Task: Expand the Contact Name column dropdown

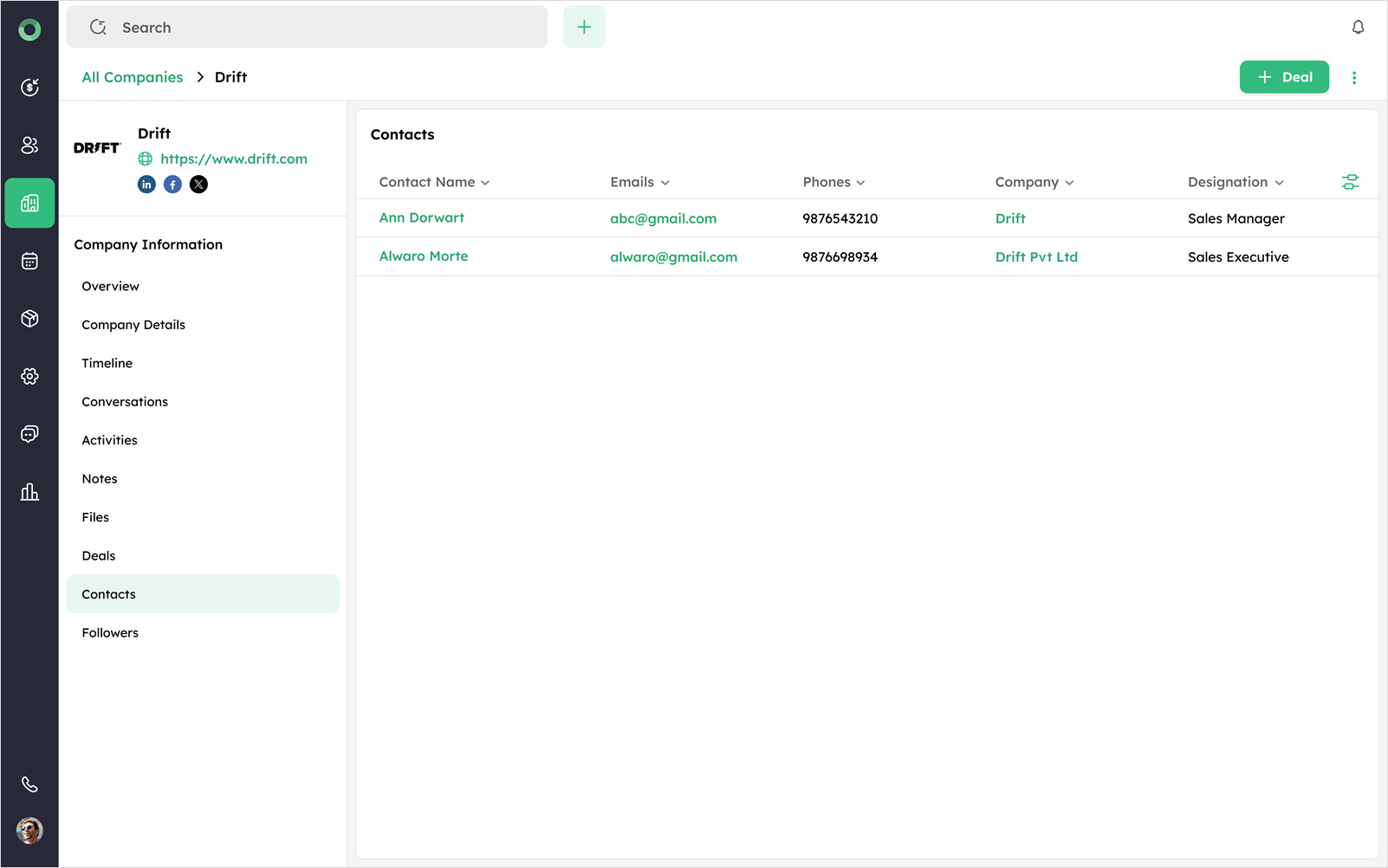Action: click(x=485, y=183)
